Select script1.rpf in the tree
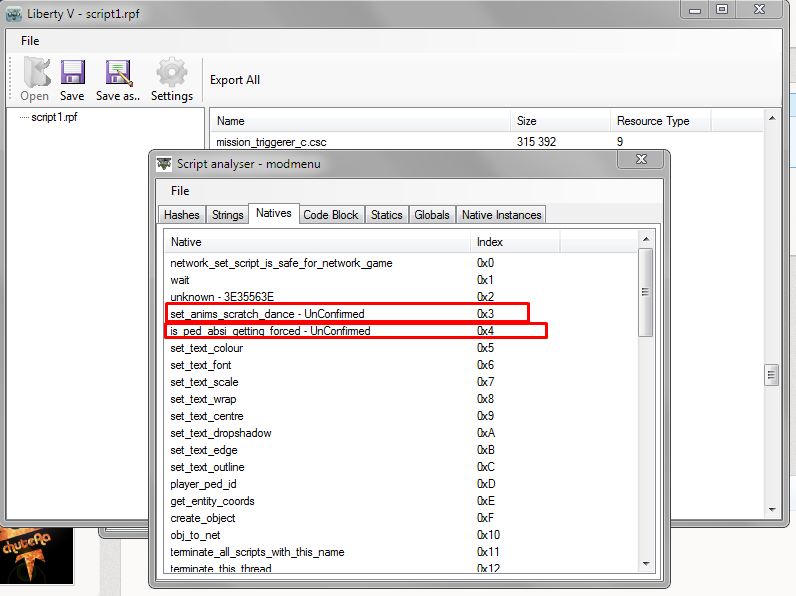 pos(54,117)
